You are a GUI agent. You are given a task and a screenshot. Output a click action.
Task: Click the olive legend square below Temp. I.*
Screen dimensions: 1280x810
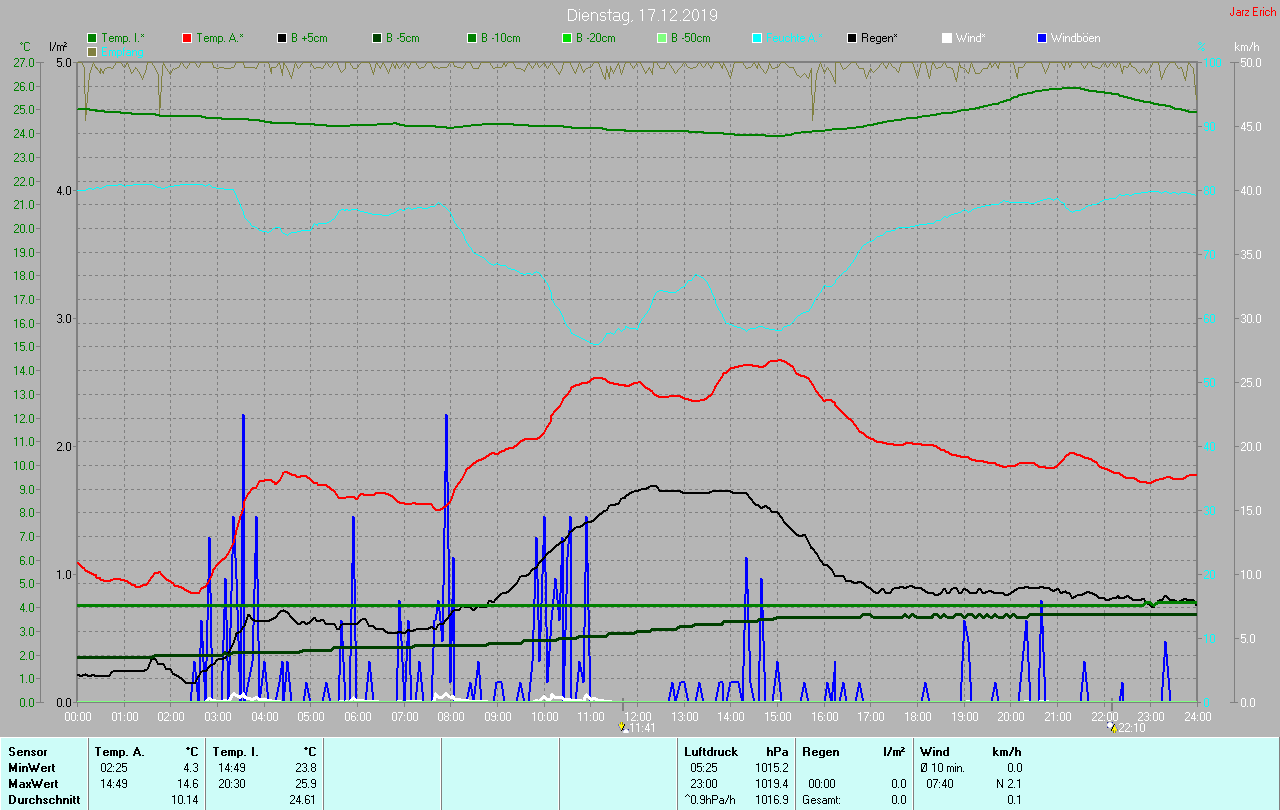tap(92, 51)
